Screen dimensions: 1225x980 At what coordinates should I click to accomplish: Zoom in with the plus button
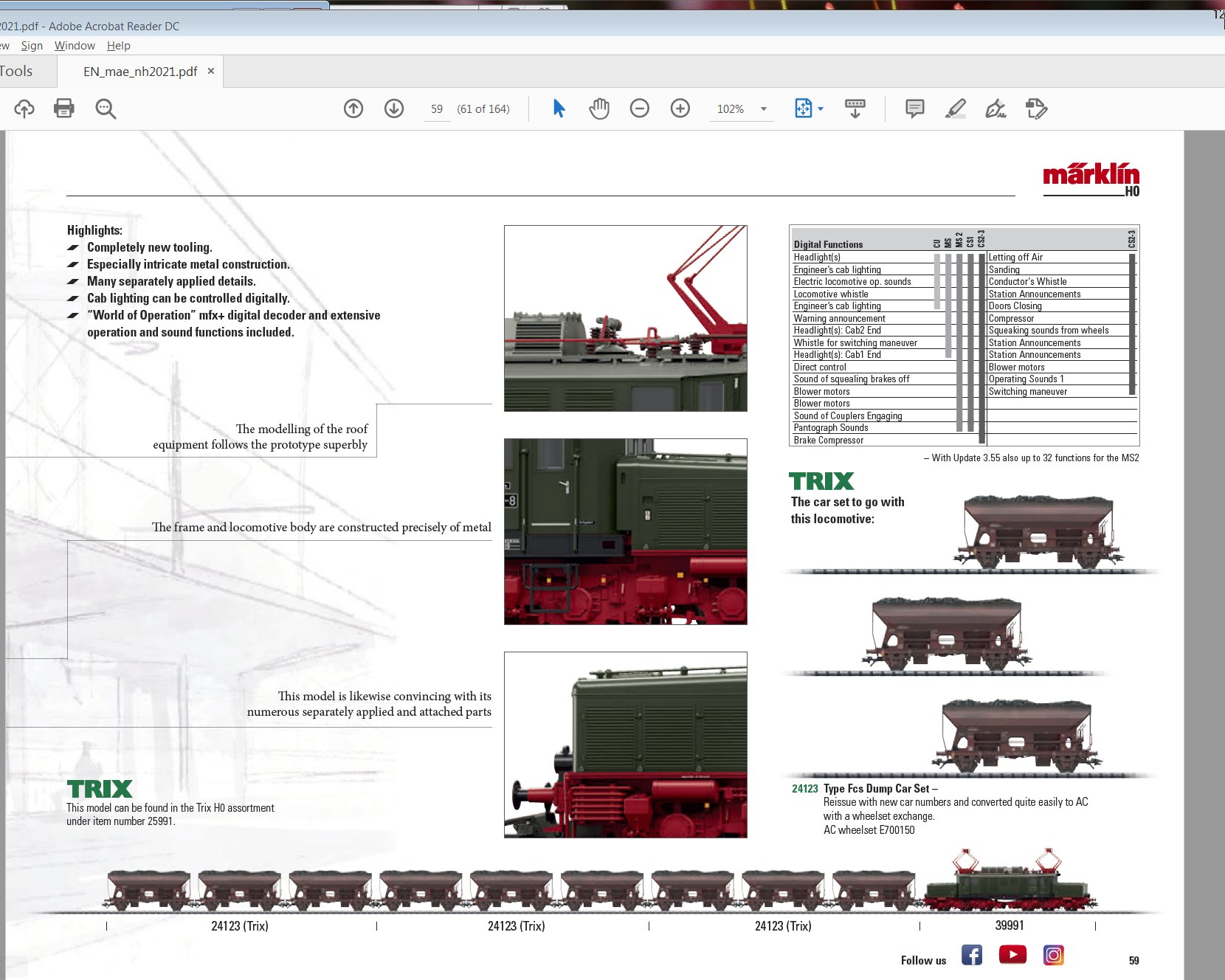point(680,108)
